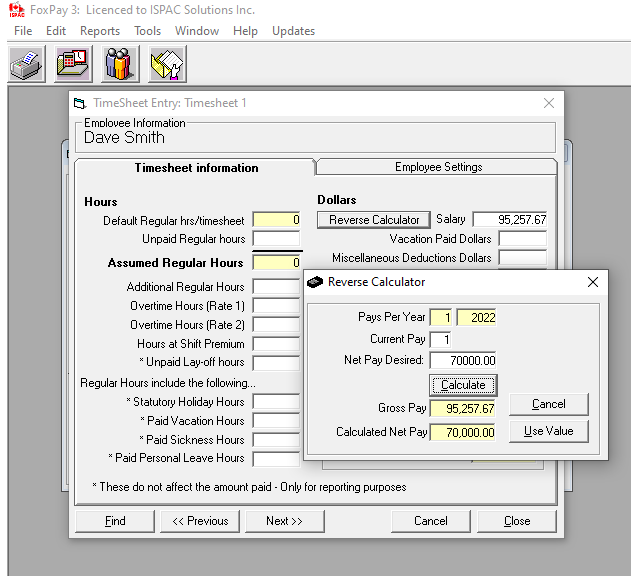Open the Reports menu
631x576 pixels.
tap(100, 31)
